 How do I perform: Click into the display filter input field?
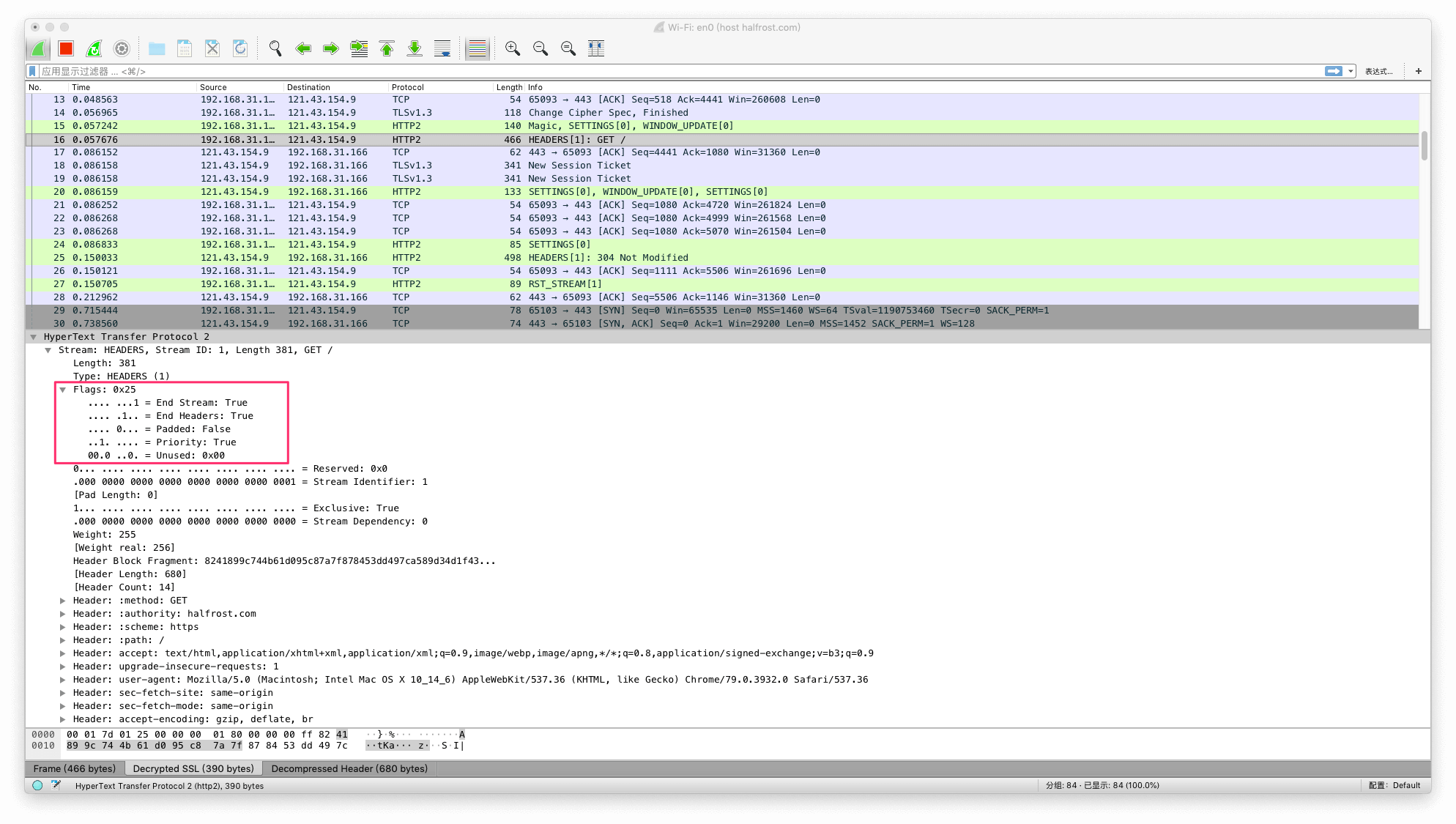click(x=681, y=71)
